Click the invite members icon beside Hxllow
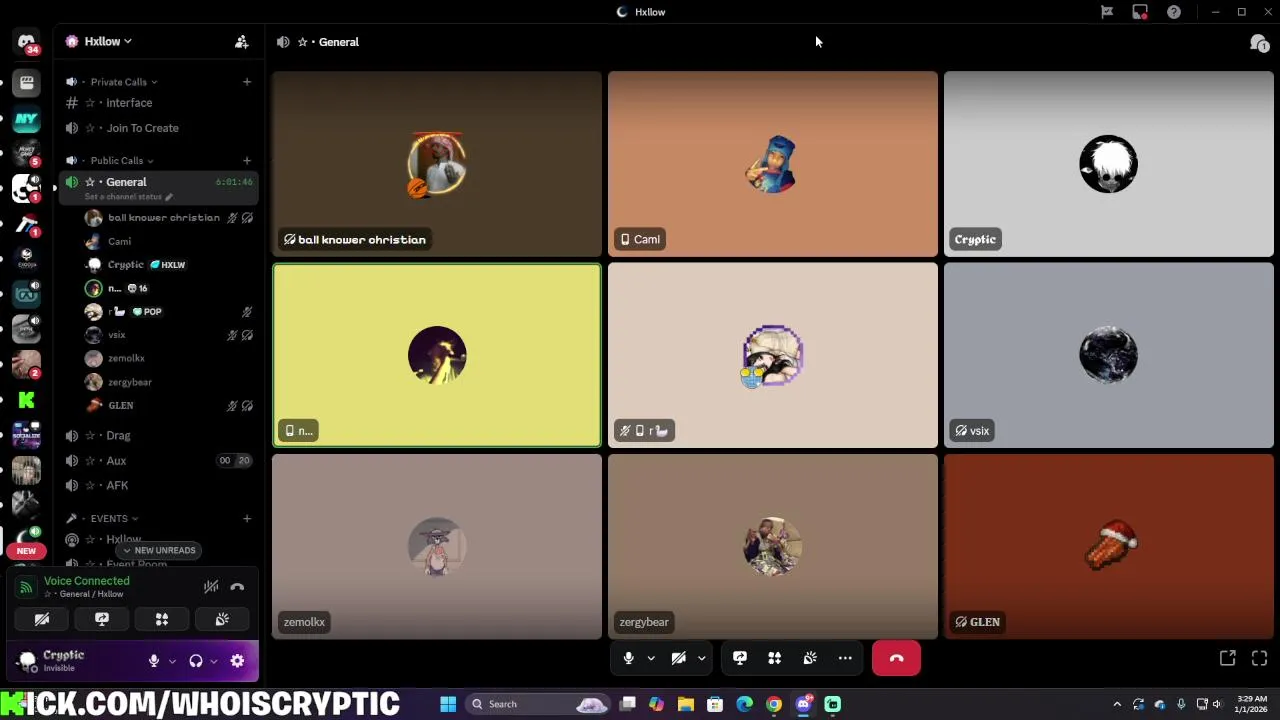Image resolution: width=1280 pixels, height=720 pixels. [241, 42]
